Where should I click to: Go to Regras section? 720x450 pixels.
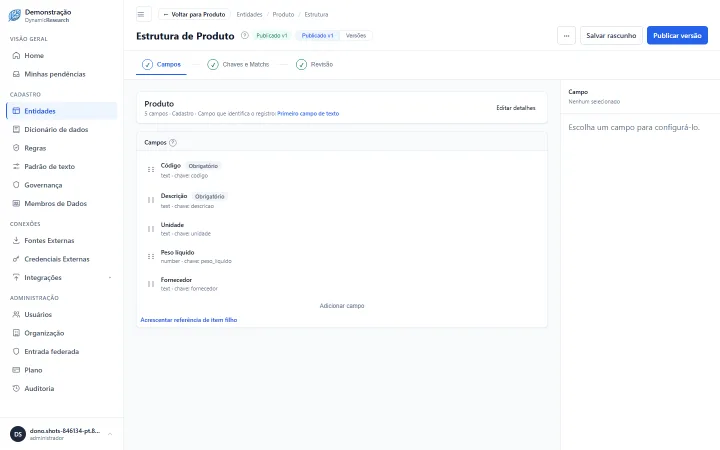point(62,148)
